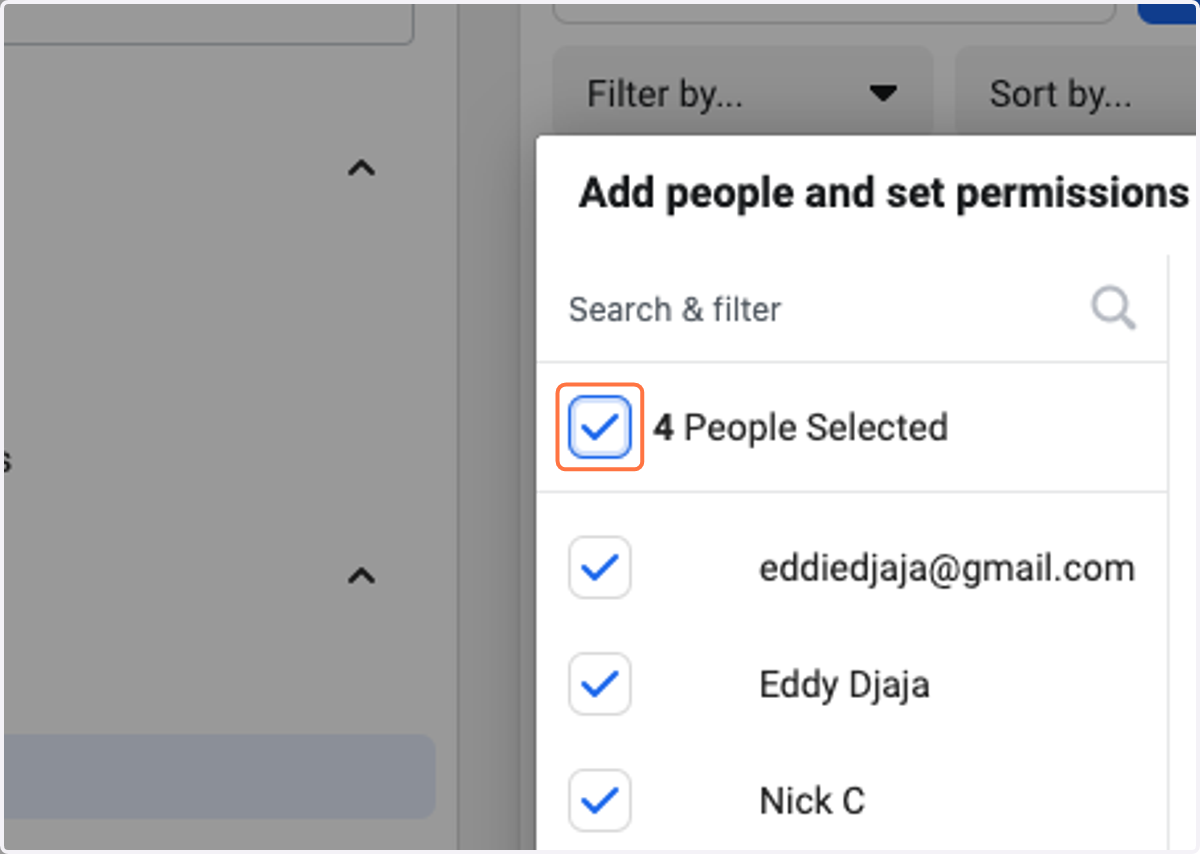
Task: Uncheck the 4 People Selected checkbox
Action: [600, 428]
